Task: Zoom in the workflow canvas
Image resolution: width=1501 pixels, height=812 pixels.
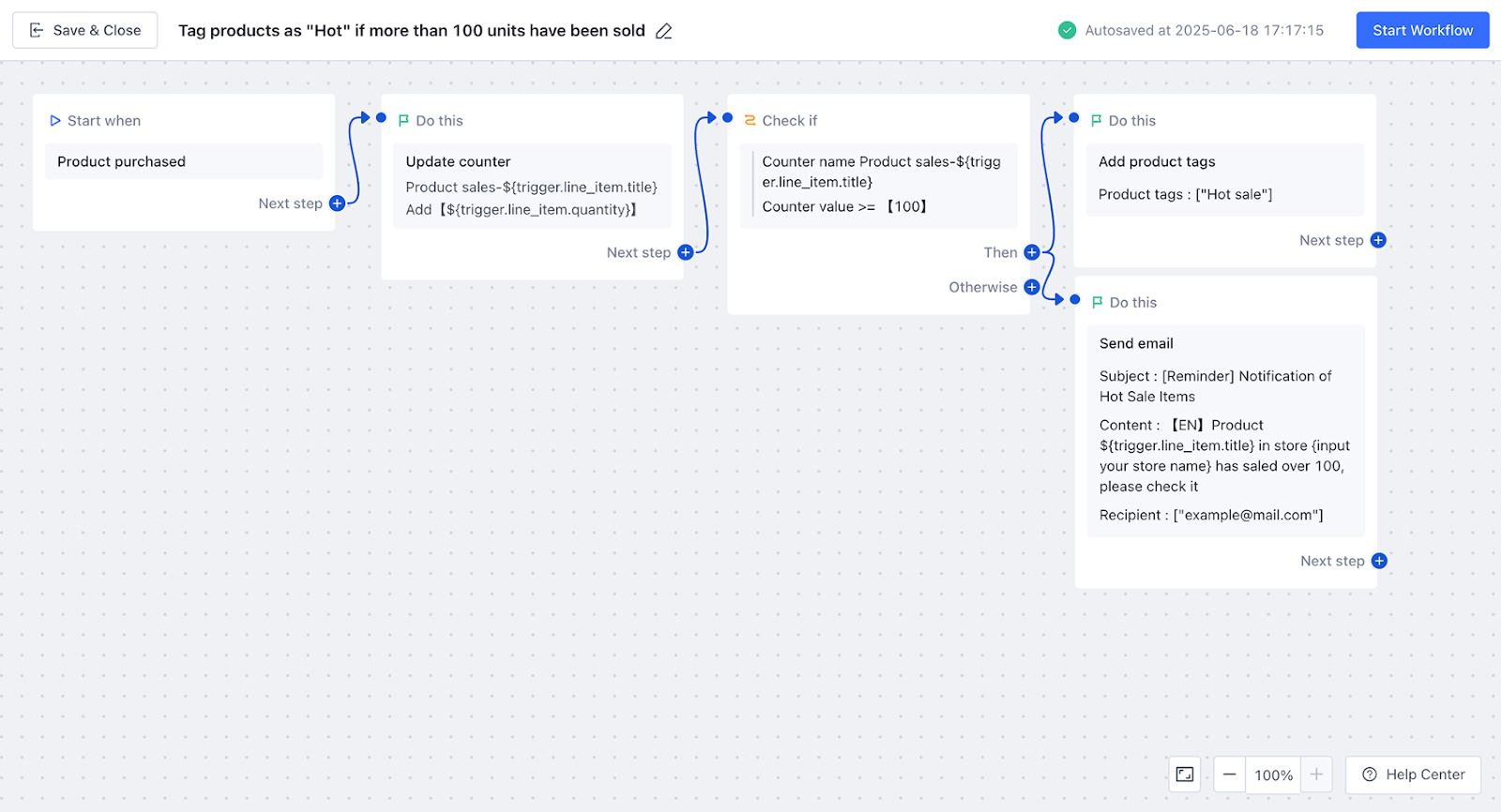Action: click(1316, 774)
